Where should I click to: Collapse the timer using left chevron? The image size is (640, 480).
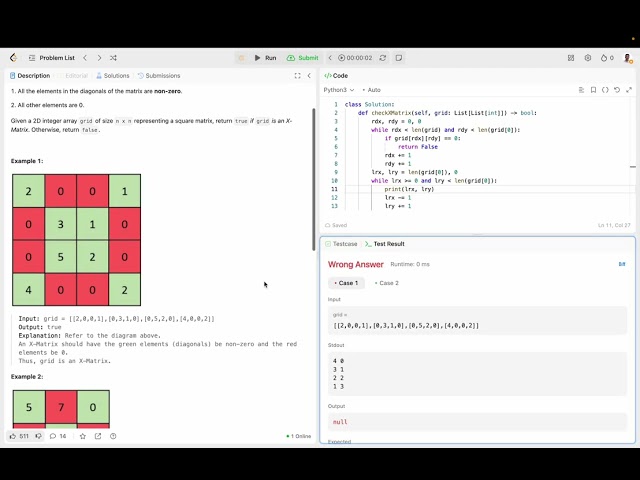pos(330,58)
